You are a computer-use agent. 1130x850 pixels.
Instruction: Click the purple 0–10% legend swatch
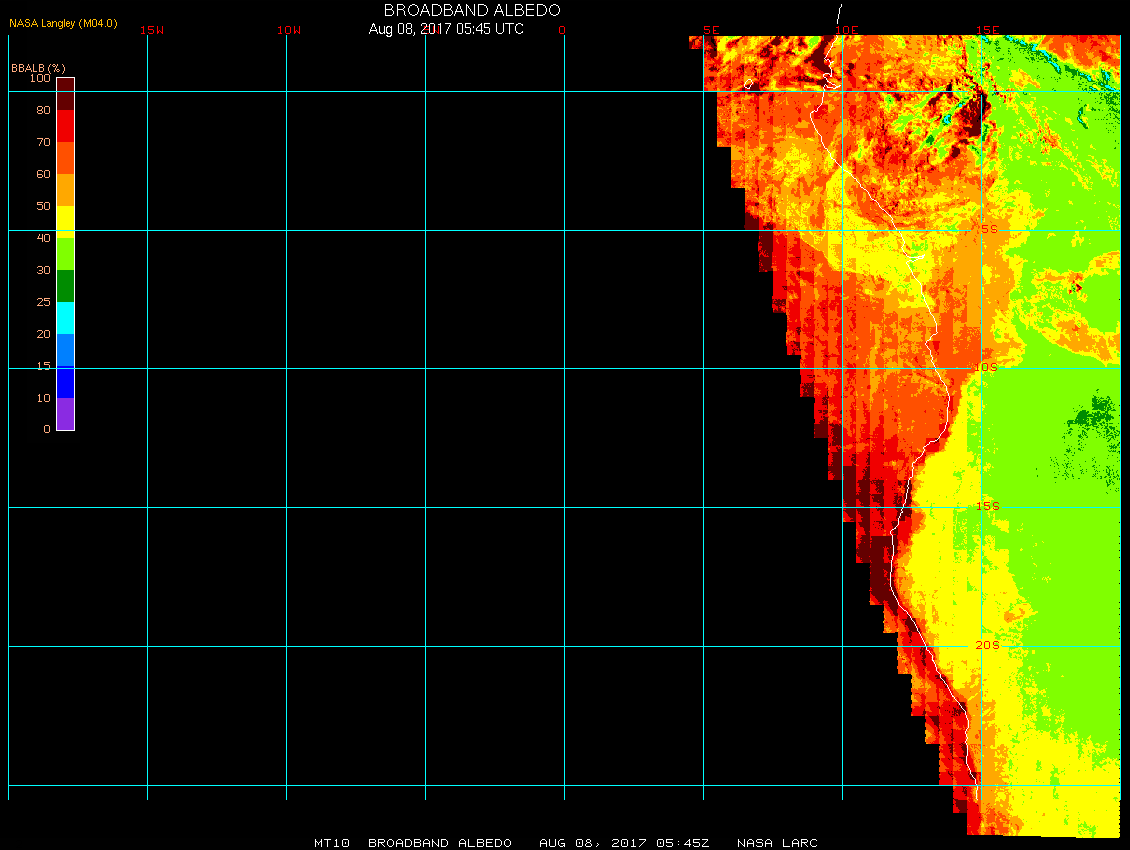(65, 414)
